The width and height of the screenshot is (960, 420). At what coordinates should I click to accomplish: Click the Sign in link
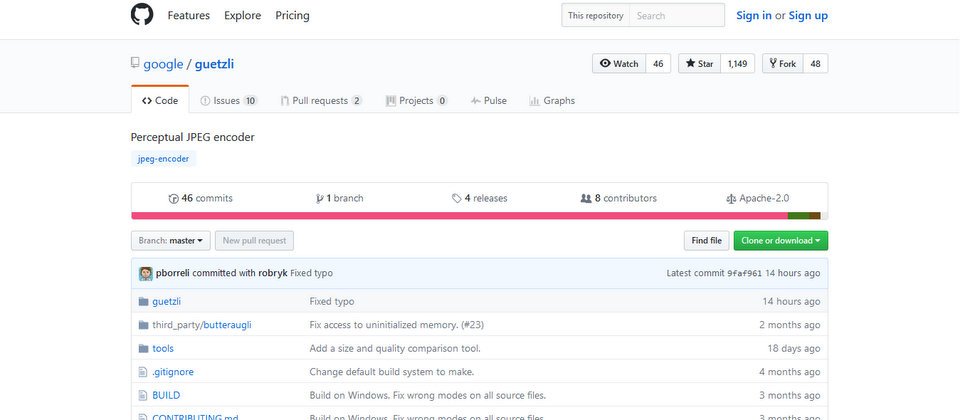click(x=754, y=16)
